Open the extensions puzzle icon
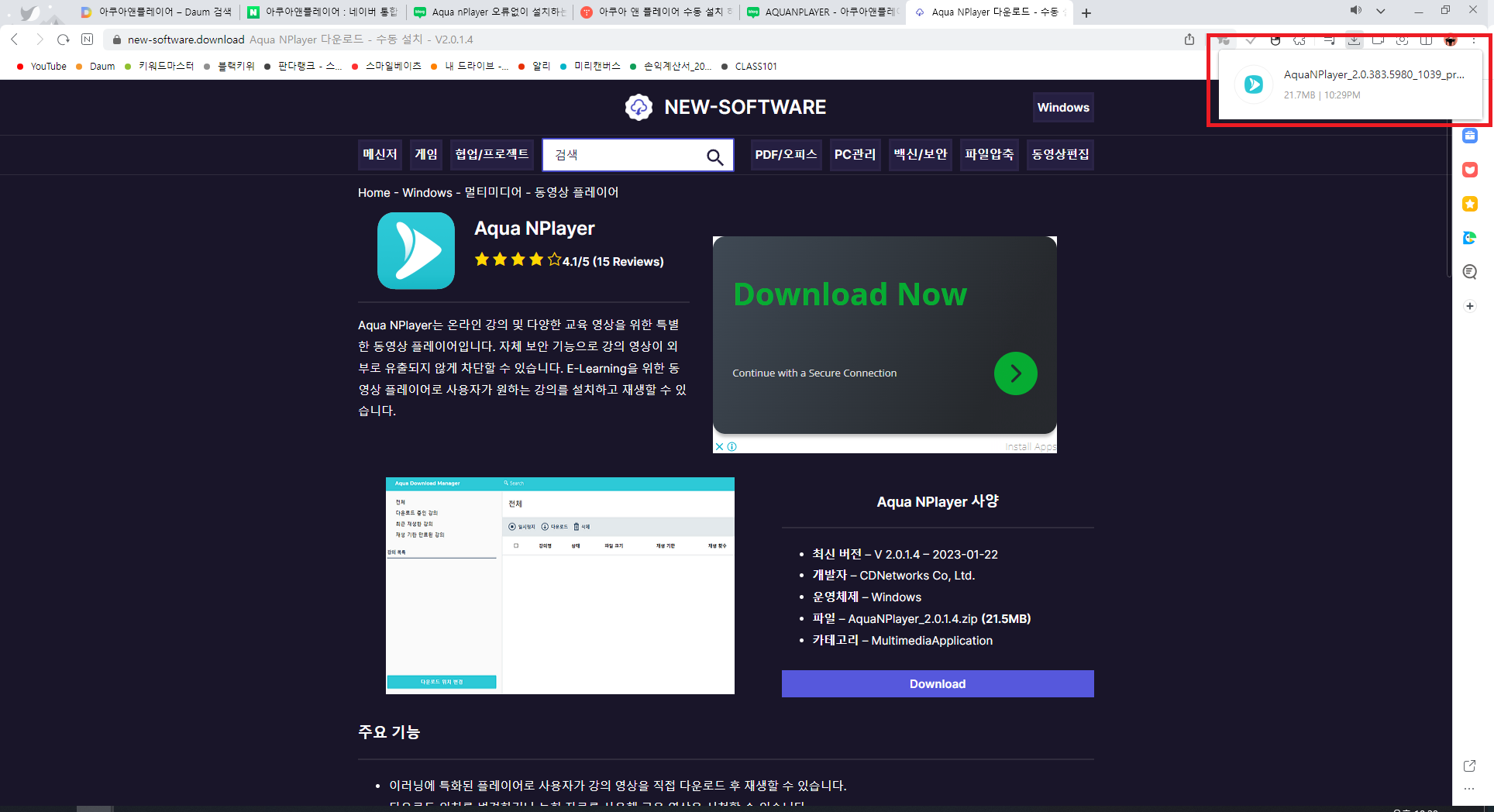1494x812 pixels. click(x=1300, y=40)
